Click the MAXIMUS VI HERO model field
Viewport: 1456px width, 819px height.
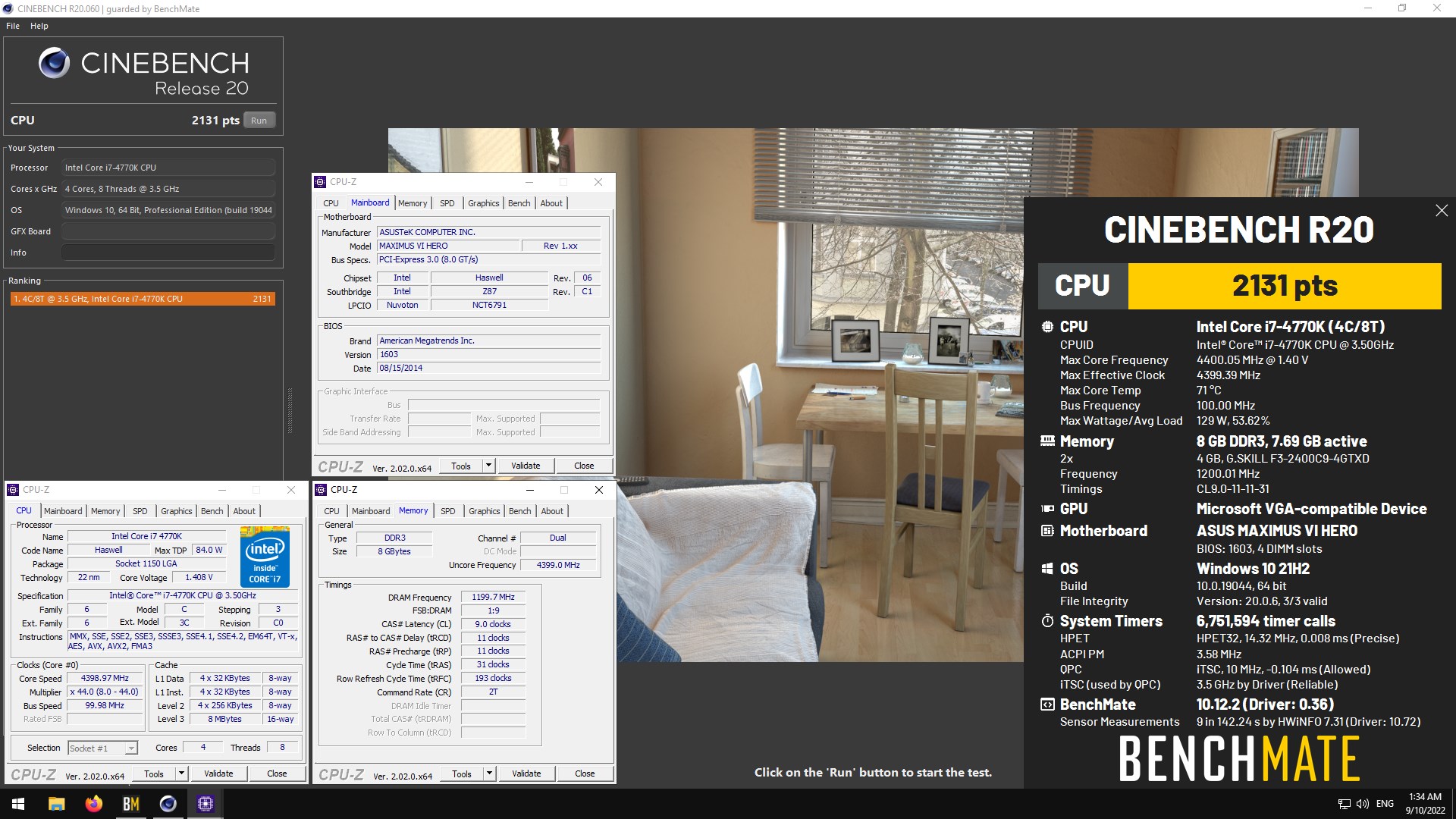tap(448, 246)
